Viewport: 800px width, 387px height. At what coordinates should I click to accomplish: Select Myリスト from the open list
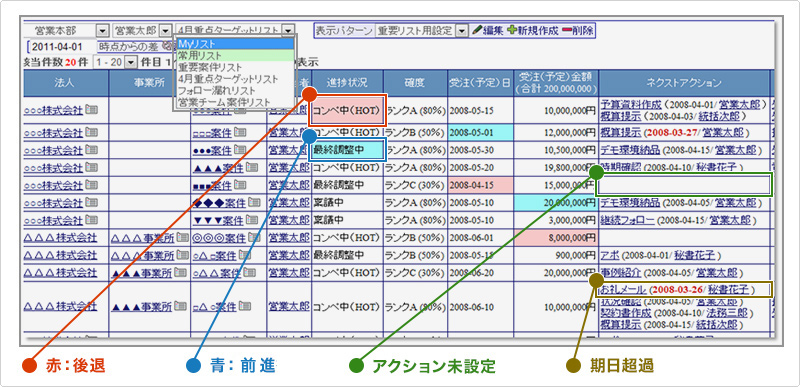click(236, 44)
